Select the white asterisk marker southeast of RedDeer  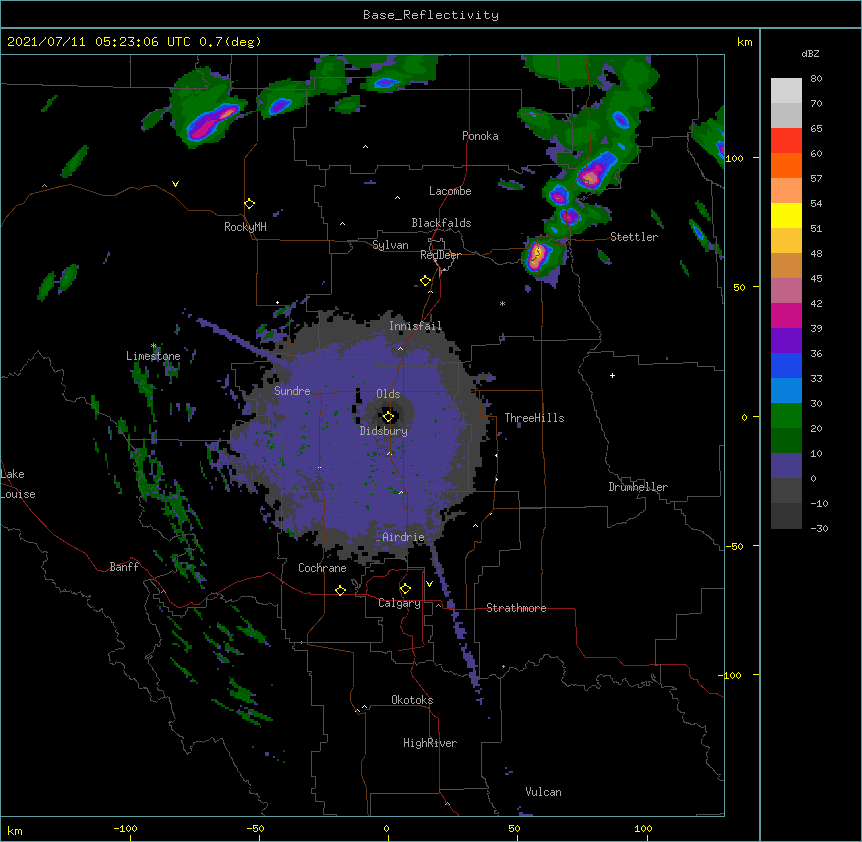click(x=502, y=303)
